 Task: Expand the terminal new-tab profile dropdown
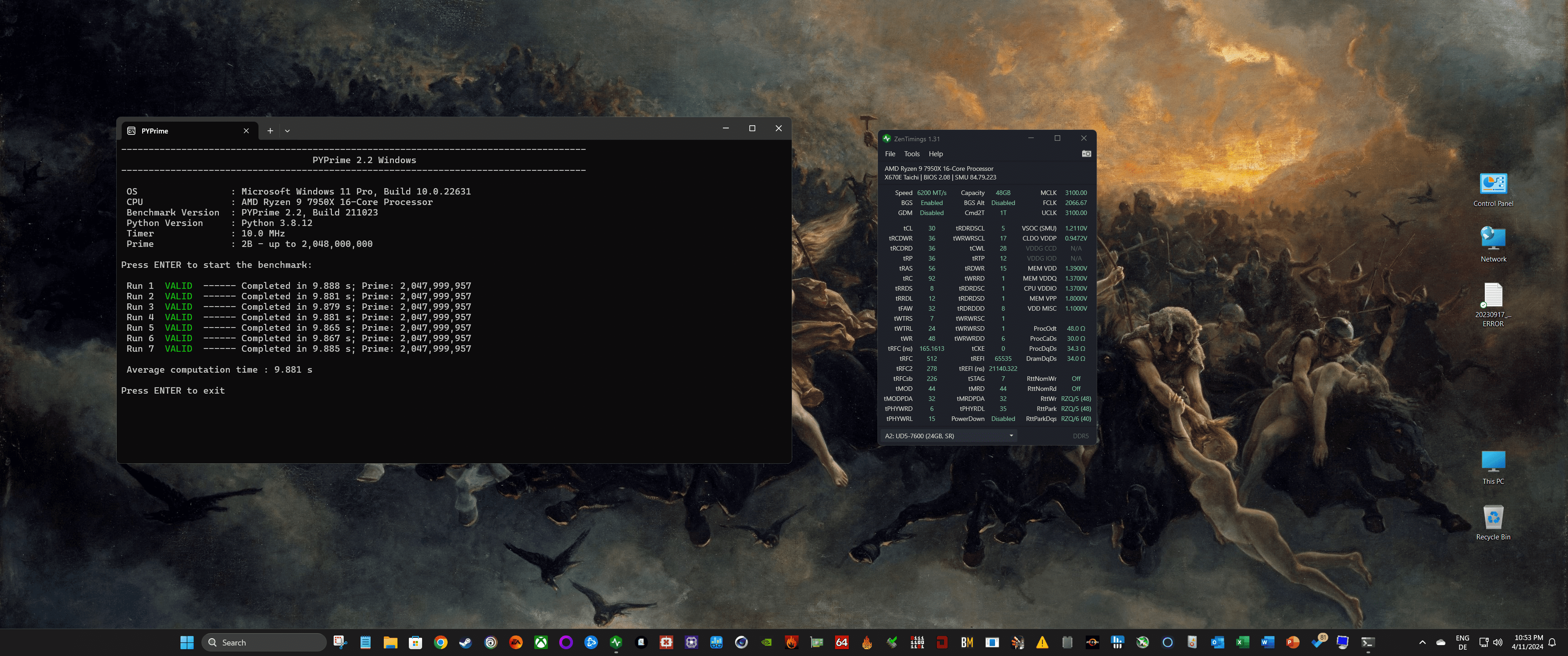(x=287, y=131)
